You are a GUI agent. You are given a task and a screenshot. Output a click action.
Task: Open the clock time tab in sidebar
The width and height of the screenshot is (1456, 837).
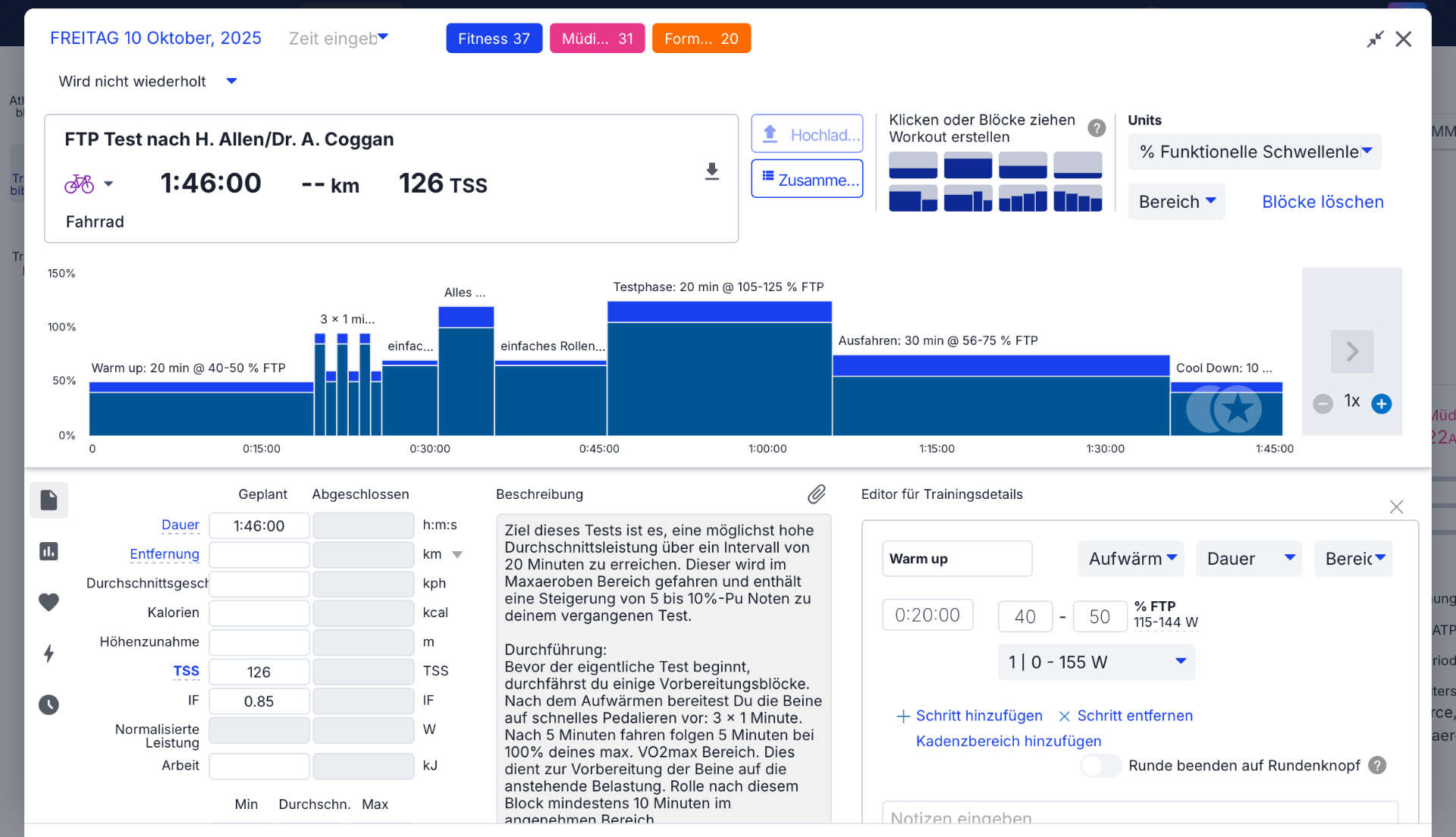pyautogui.click(x=49, y=705)
